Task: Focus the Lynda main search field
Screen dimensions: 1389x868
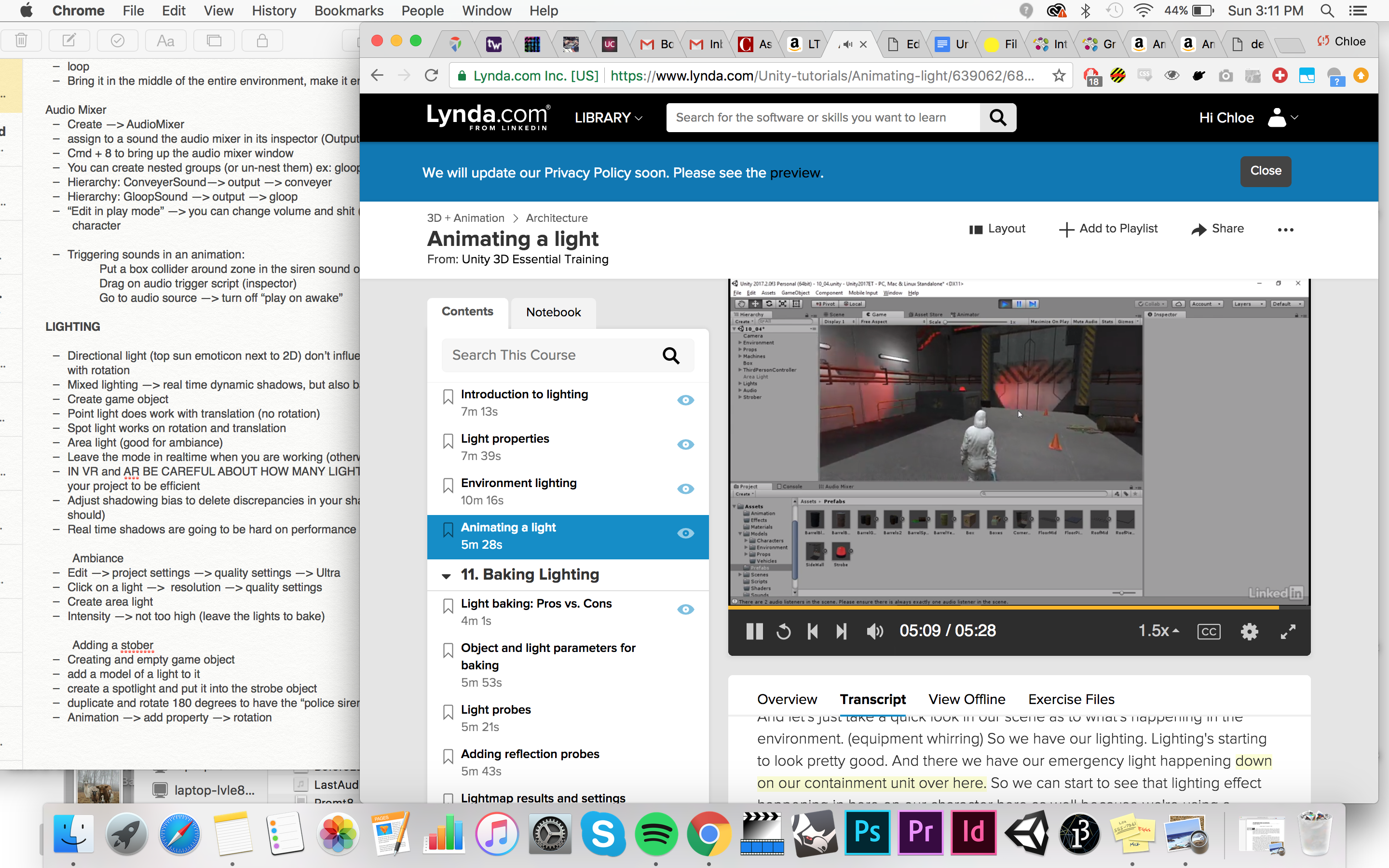Action: coord(824,118)
